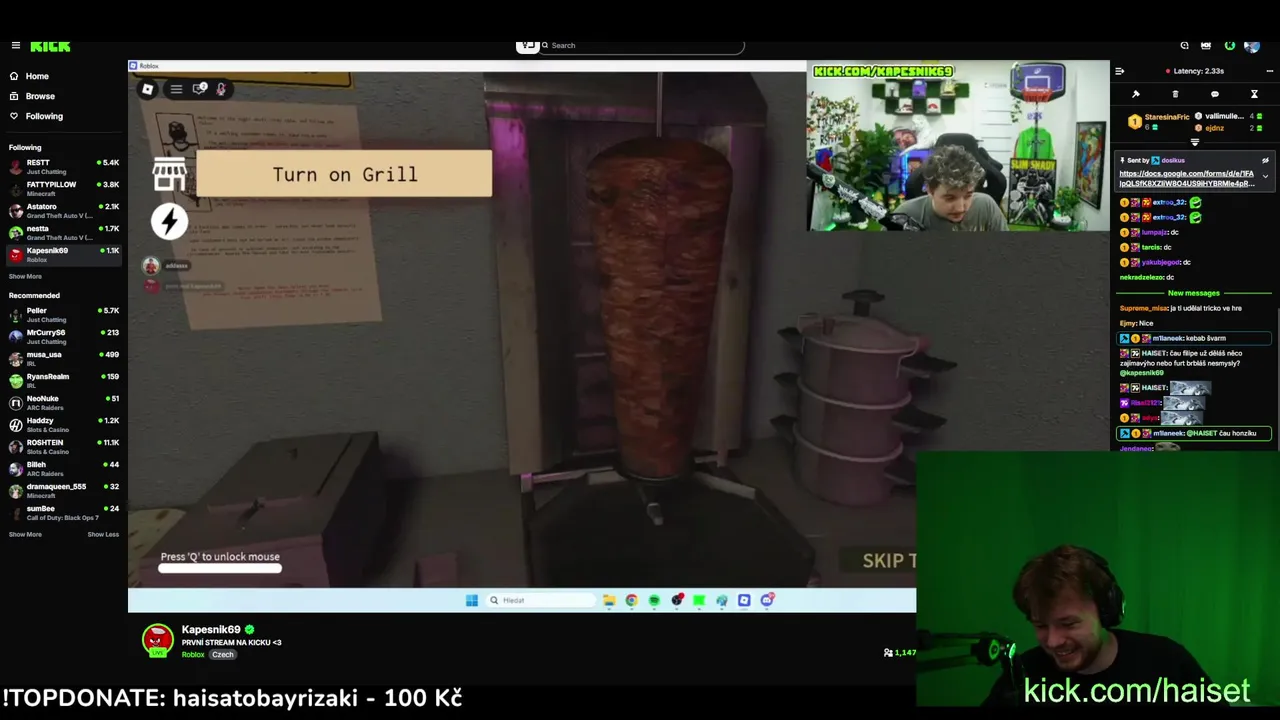Open the FATTYPILLOW channel

click(x=62, y=189)
